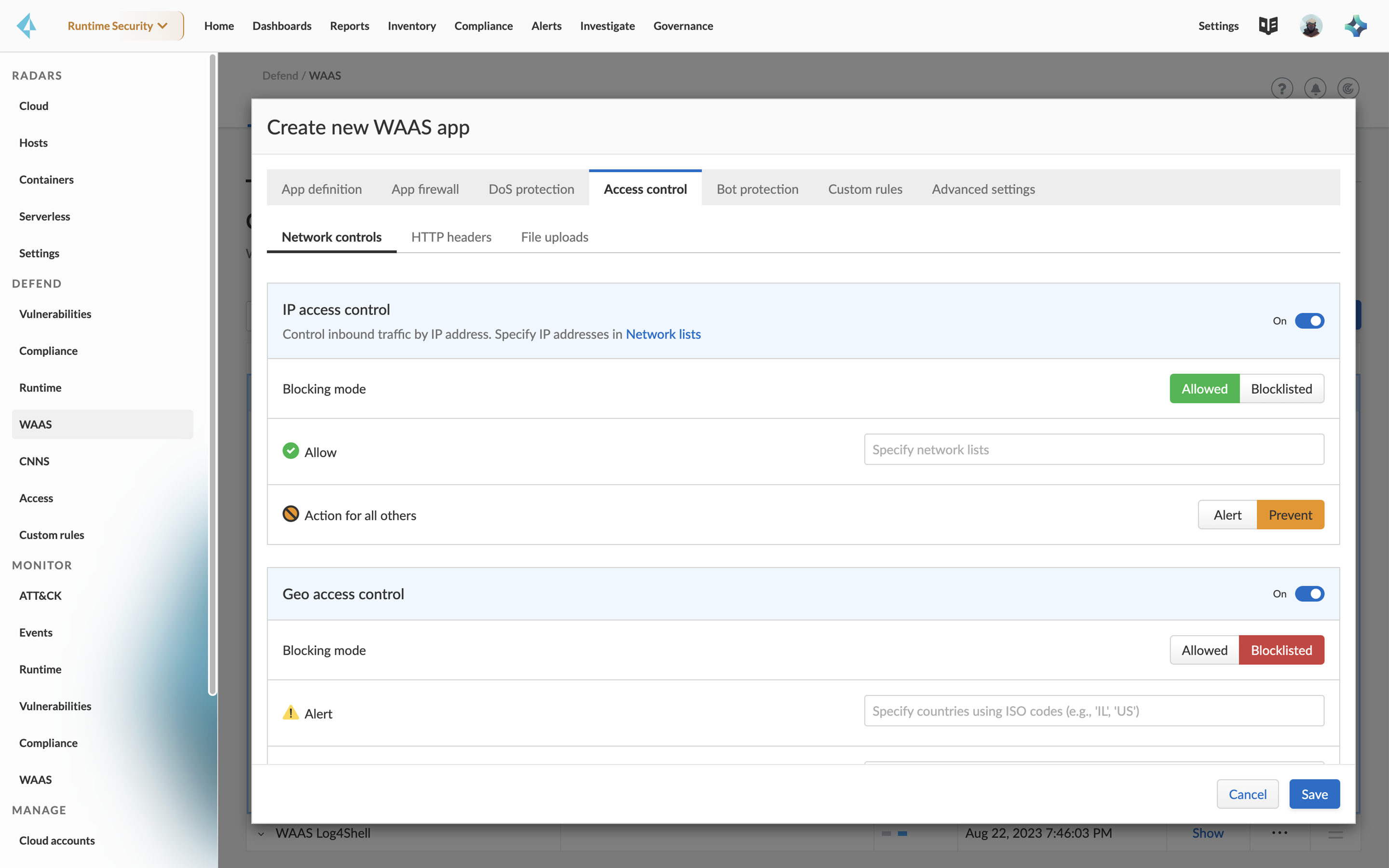
Task: Set IP blocking mode to Blocklisted
Action: click(x=1281, y=389)
